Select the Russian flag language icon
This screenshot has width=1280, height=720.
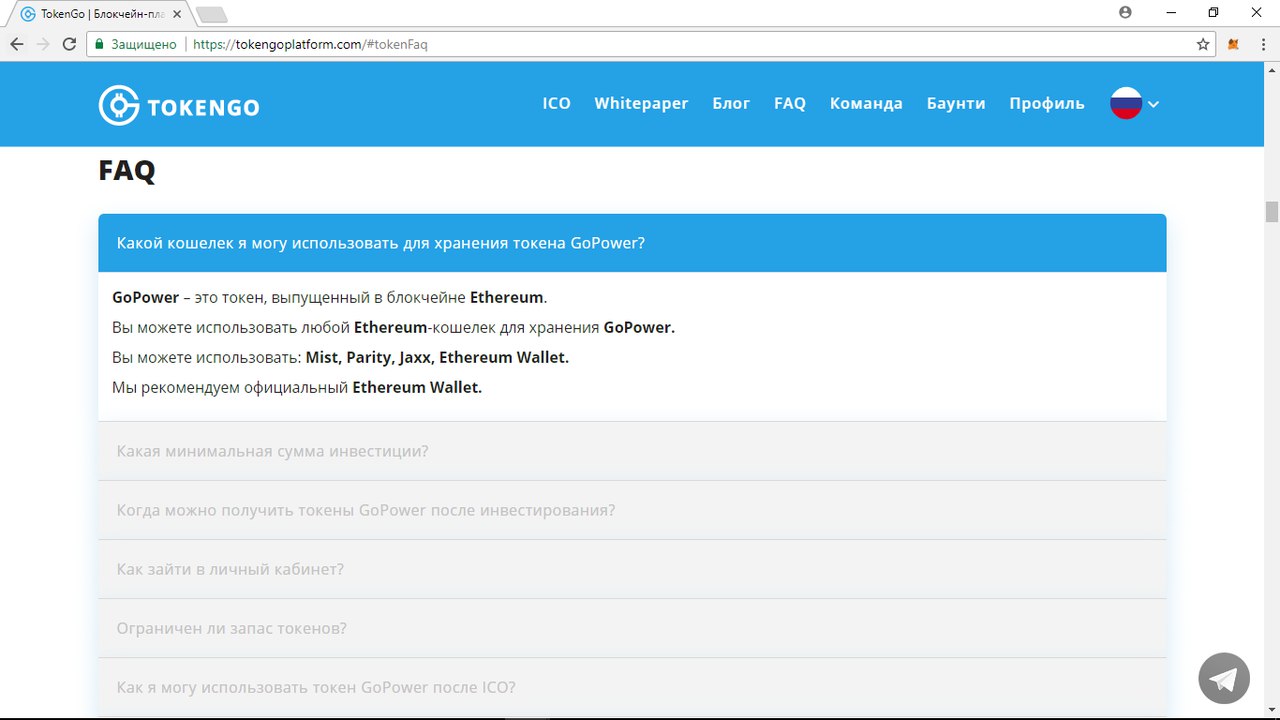click(x=1126, y=104)
